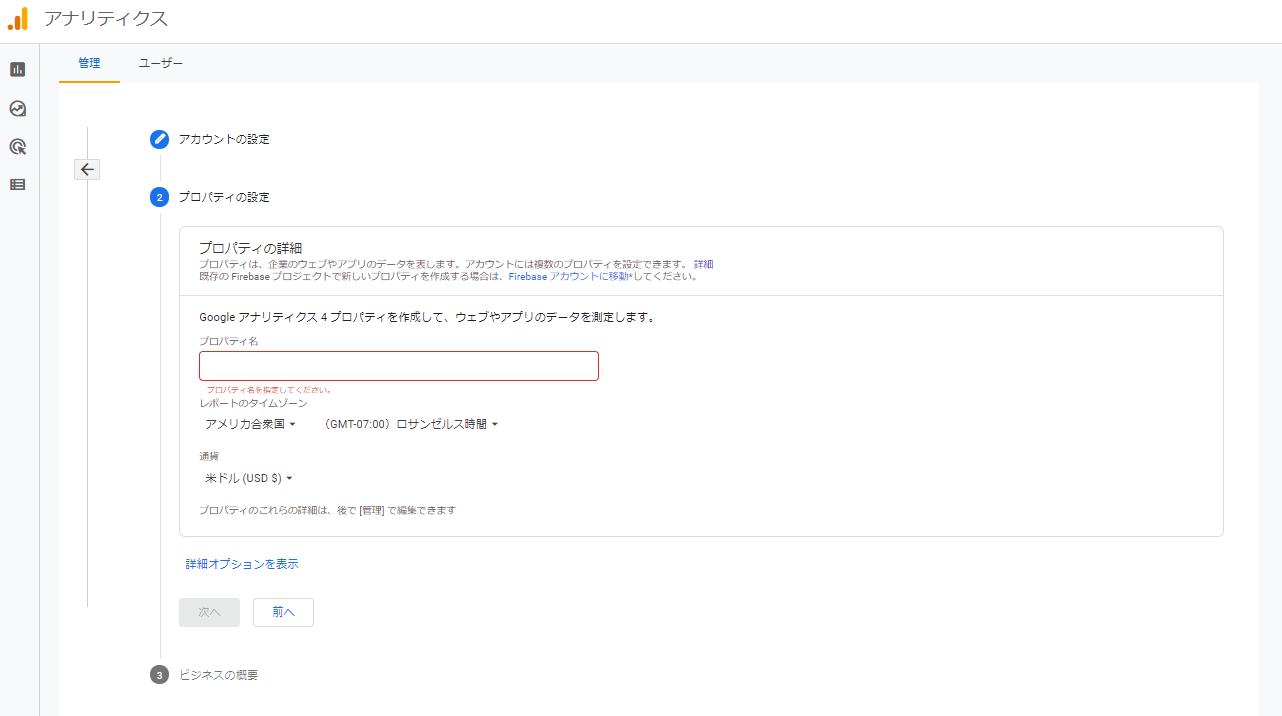
Task: Click the プロパティ名 field label
Action: click(x=229, y=341)
